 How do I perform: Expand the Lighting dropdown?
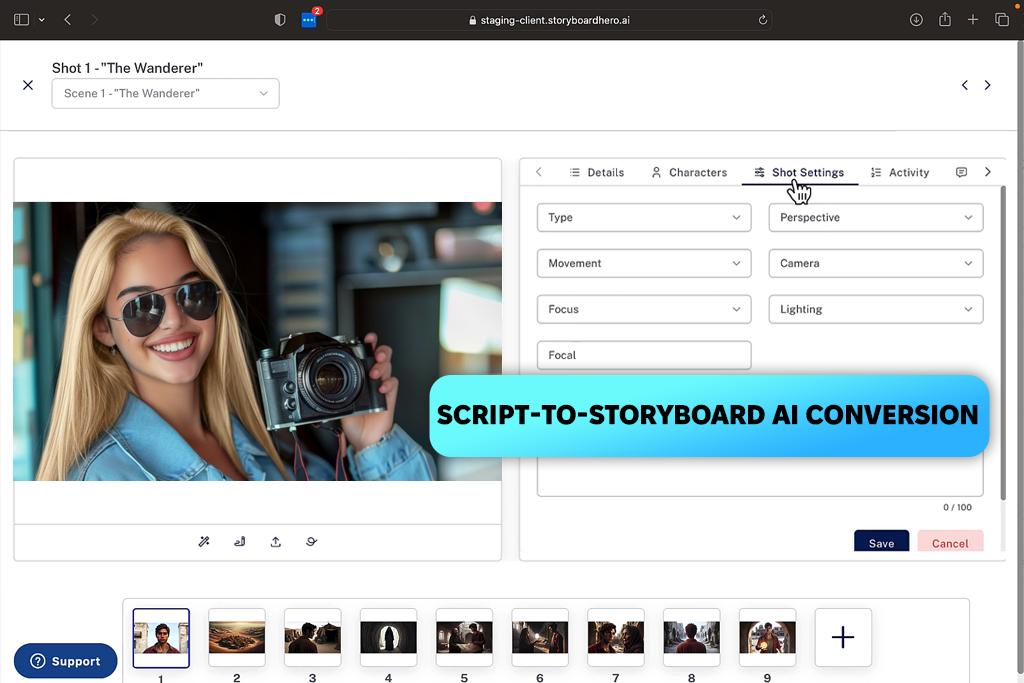pyautogui.click(x=876, y=309)
